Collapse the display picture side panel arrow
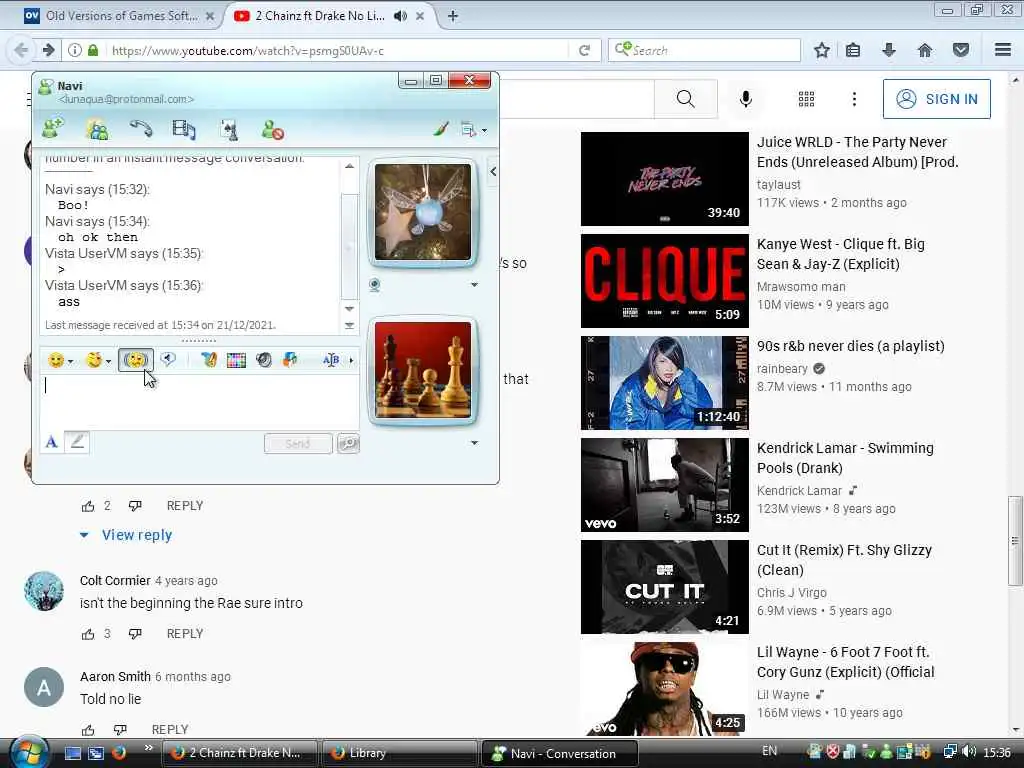The width and height of the screenshot is (1024, 768). pos(493,171)
